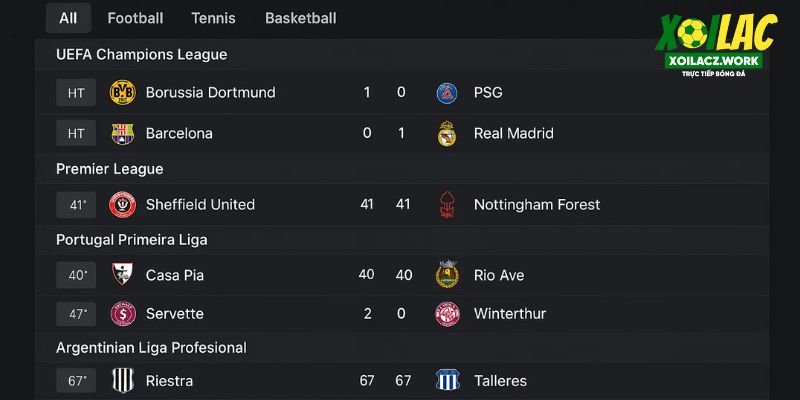Select the Servette club badge
This screenshot has width=800, height=400.
tap(122, 314)
